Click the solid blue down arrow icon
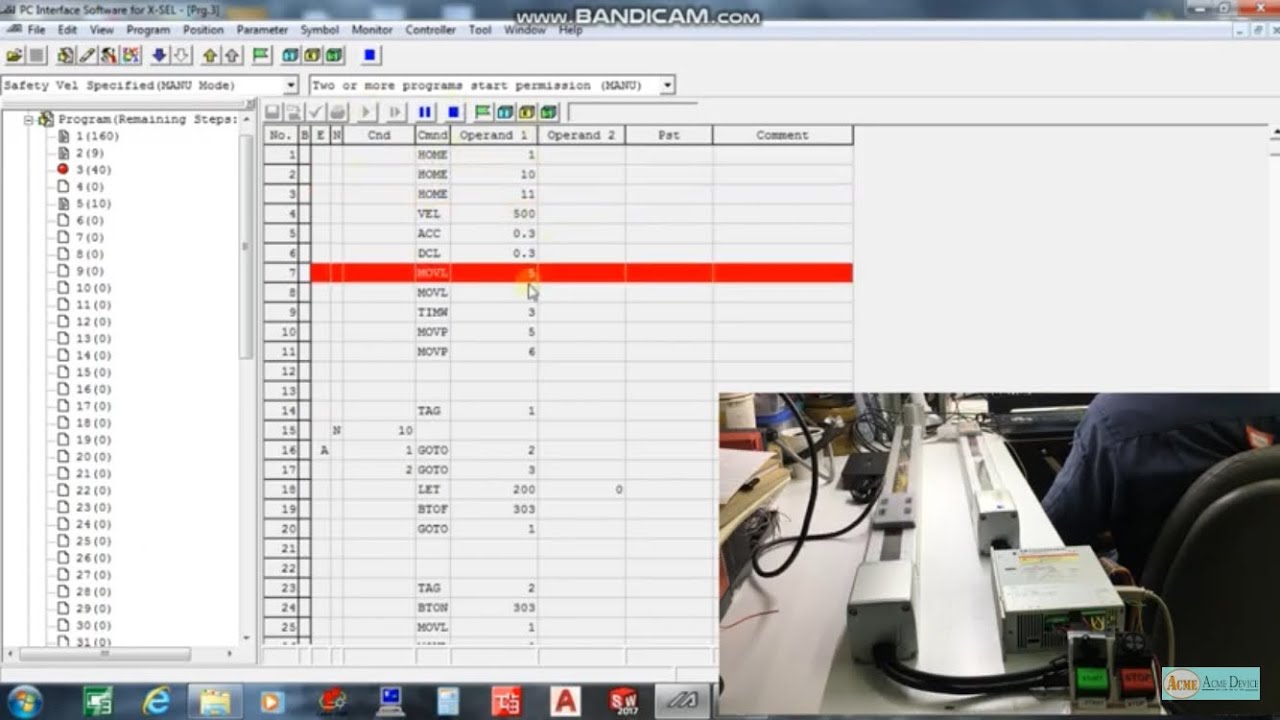The width and height of the screenshot is (1280, 720). 159,56
